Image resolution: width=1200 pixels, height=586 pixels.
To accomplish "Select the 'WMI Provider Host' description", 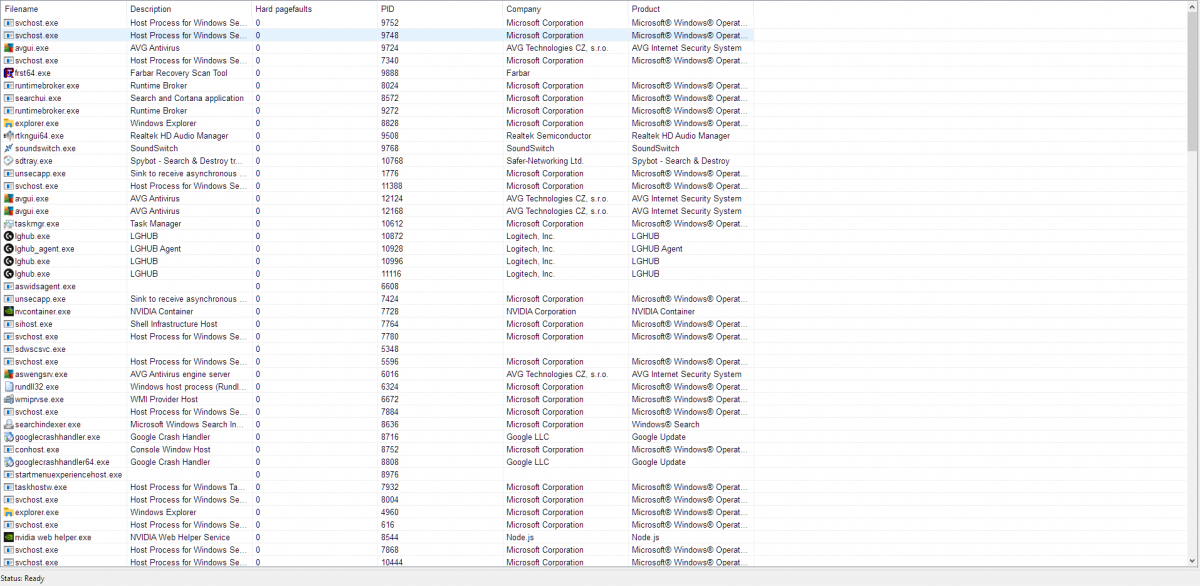I will pos(164,399).
